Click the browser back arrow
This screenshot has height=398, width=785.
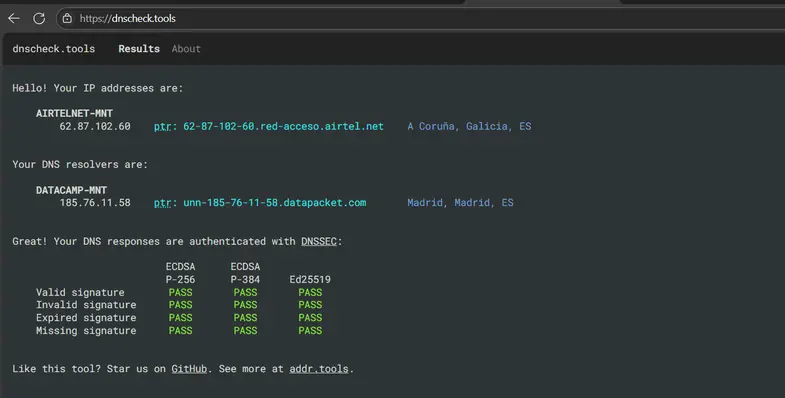pos(14,19)
